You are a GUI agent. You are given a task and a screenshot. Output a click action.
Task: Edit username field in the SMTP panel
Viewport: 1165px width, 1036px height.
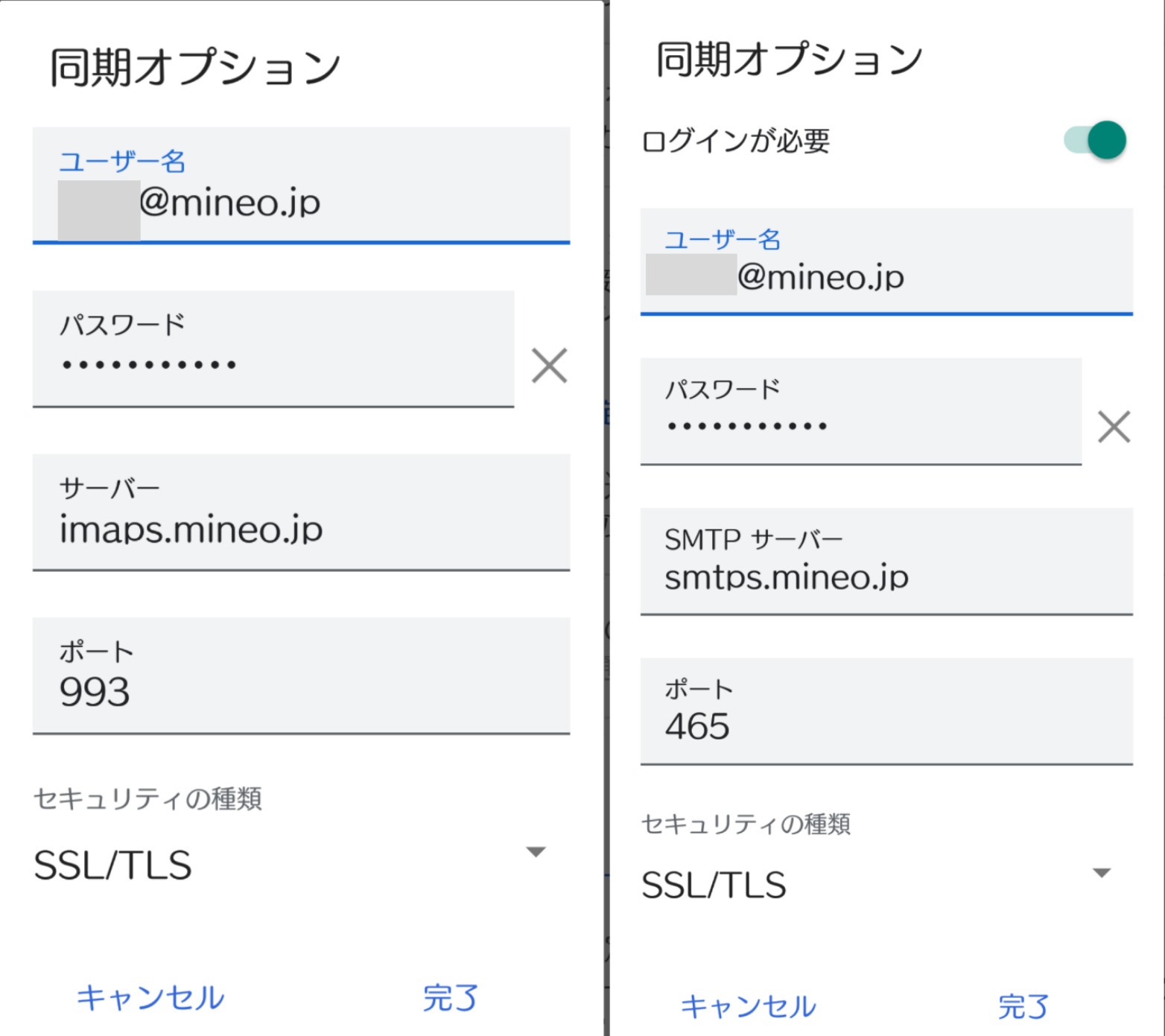[886, 263]
